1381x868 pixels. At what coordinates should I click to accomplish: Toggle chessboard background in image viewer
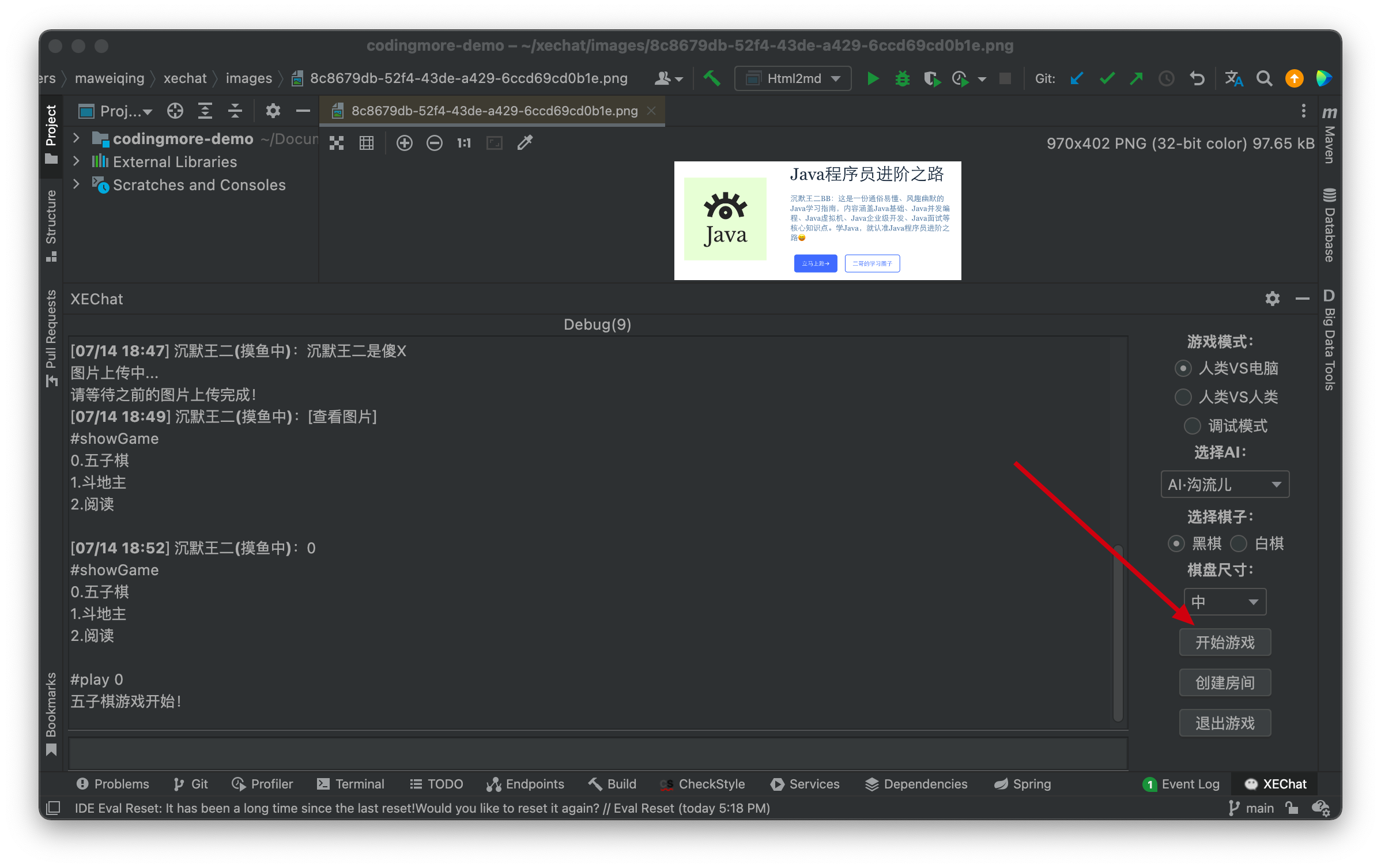click(337, 143)
